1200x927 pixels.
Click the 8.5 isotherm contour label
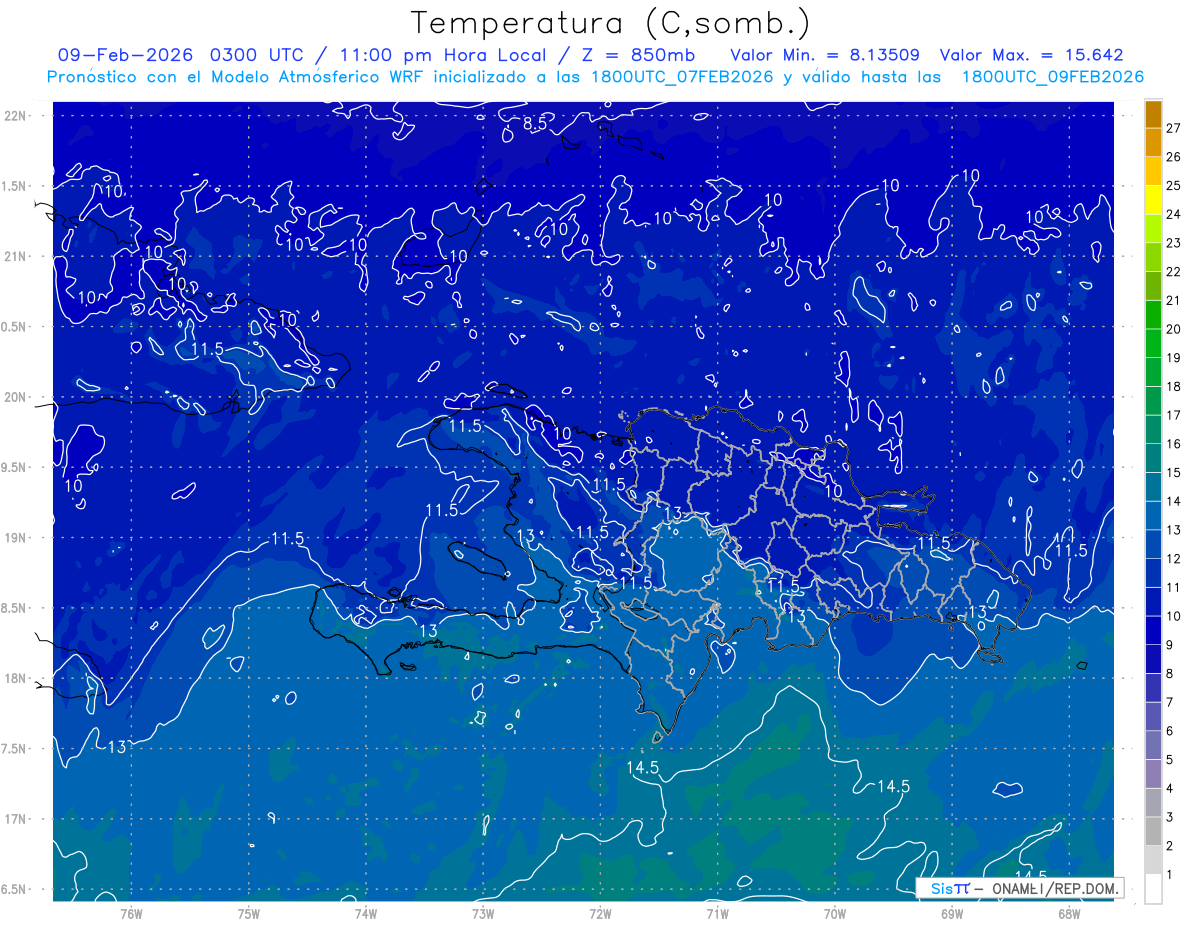pyautogui.click(x=535, y=125)
